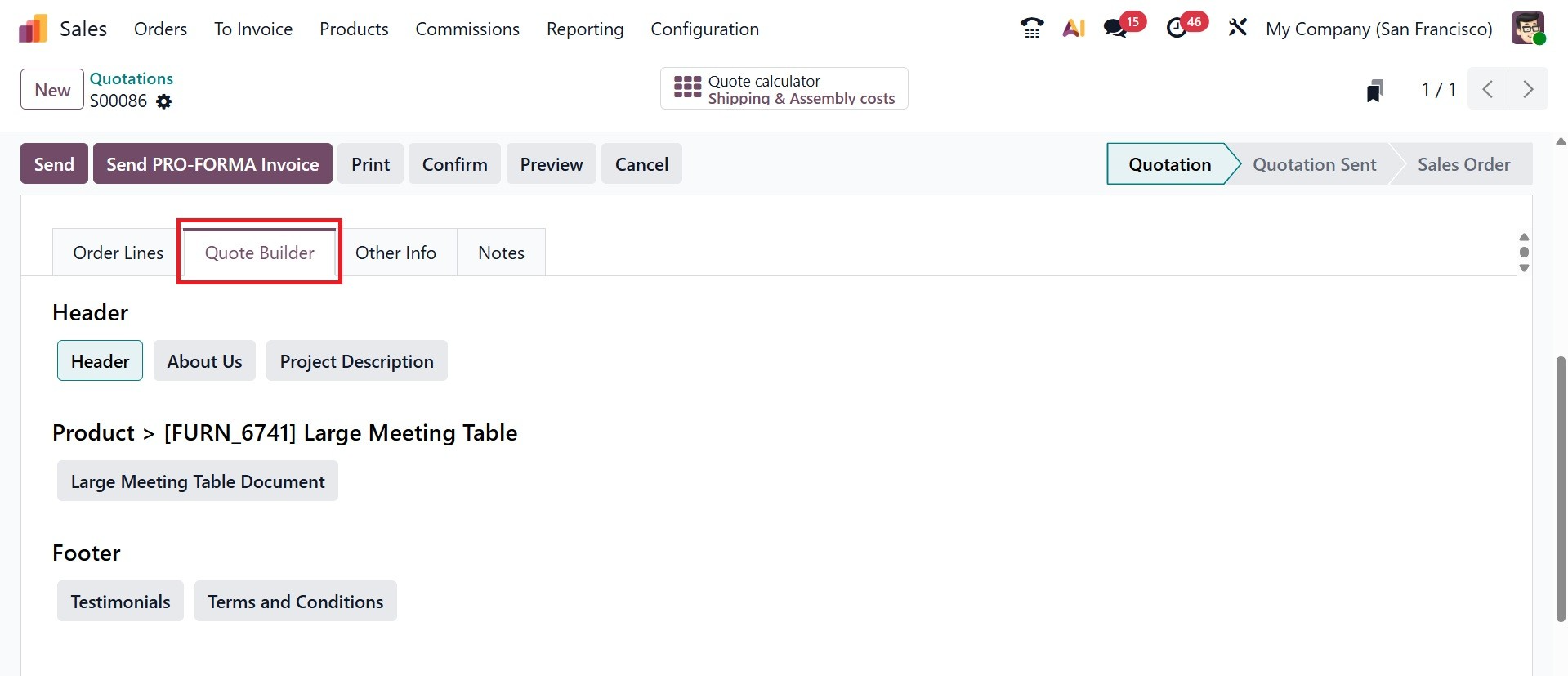Open the Configuration menu
Screen dimensions: 1568x676
click(704, 29)
